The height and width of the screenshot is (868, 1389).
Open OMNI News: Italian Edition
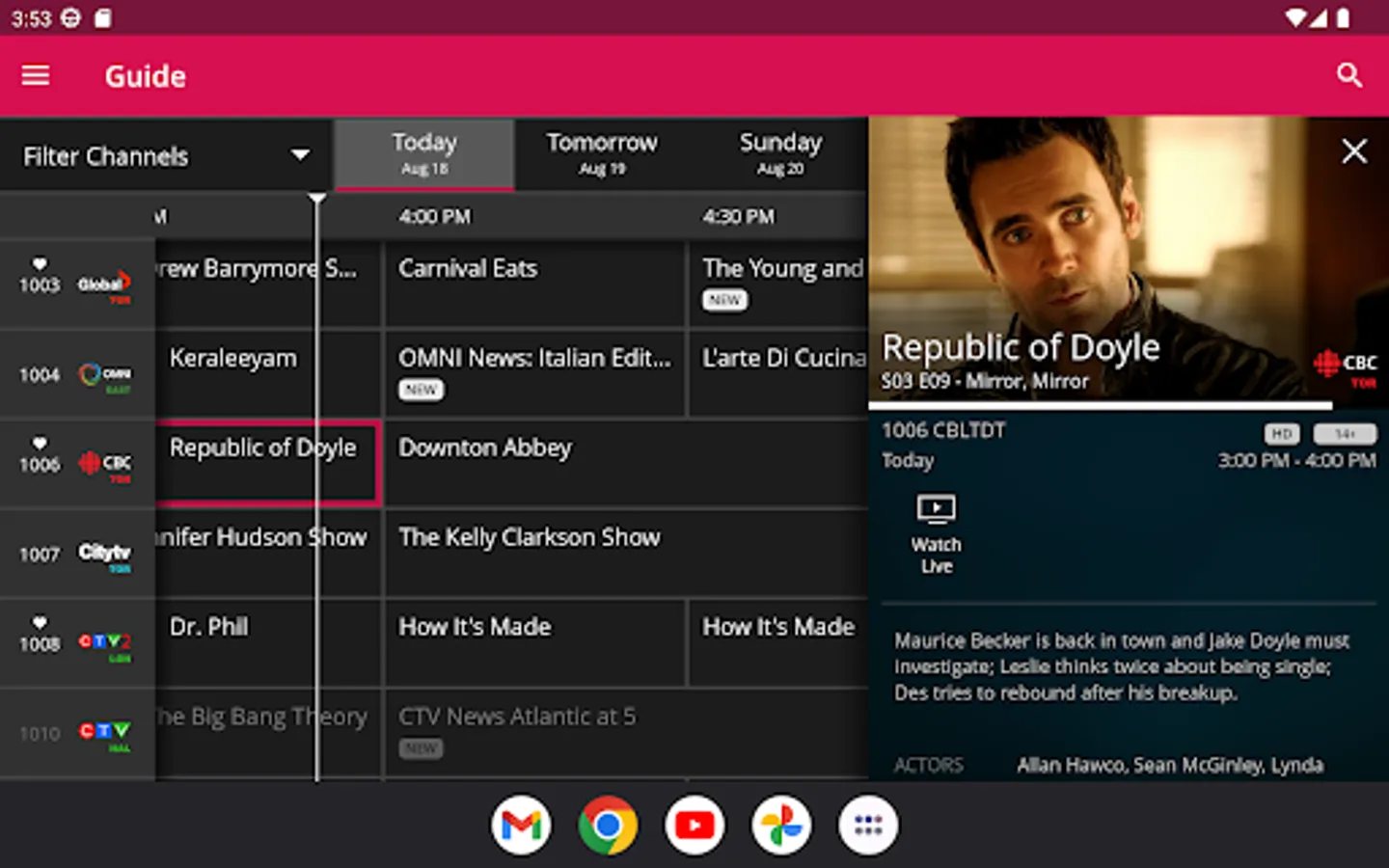pyautogui.click(x=535, y=373)
